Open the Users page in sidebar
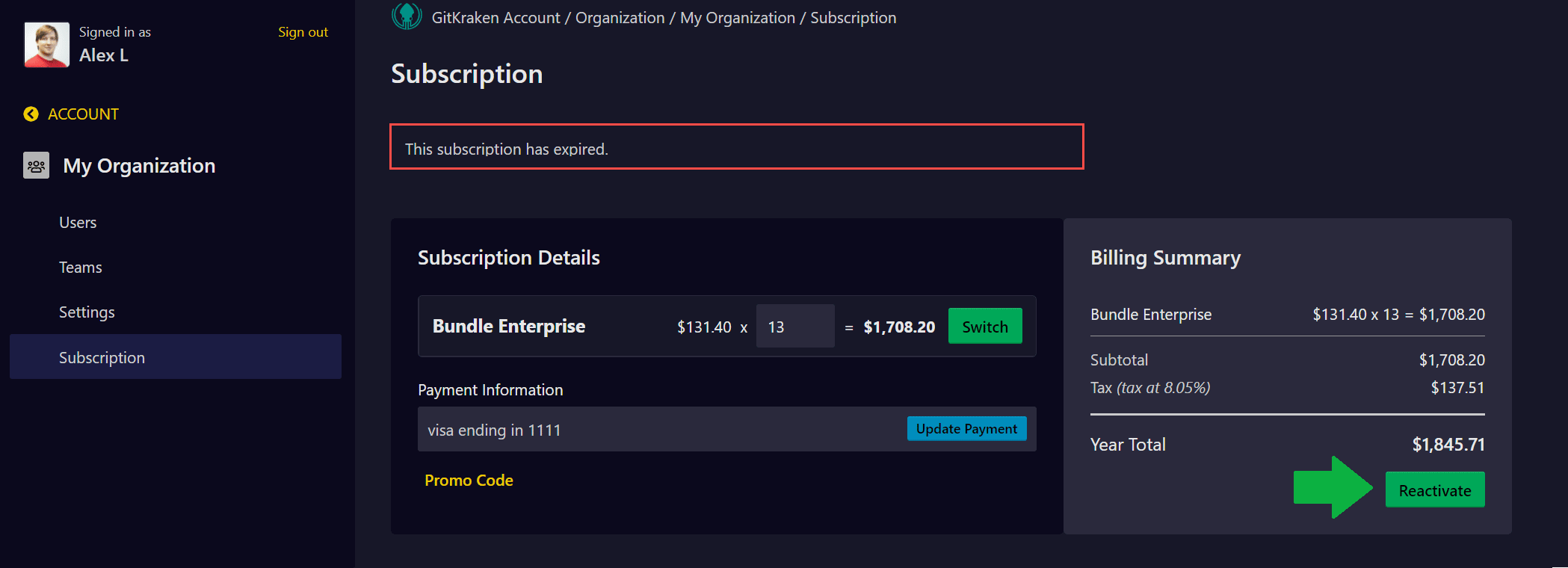The height and width of the screenshot is (568, 1568). click(x=78, y=223)
